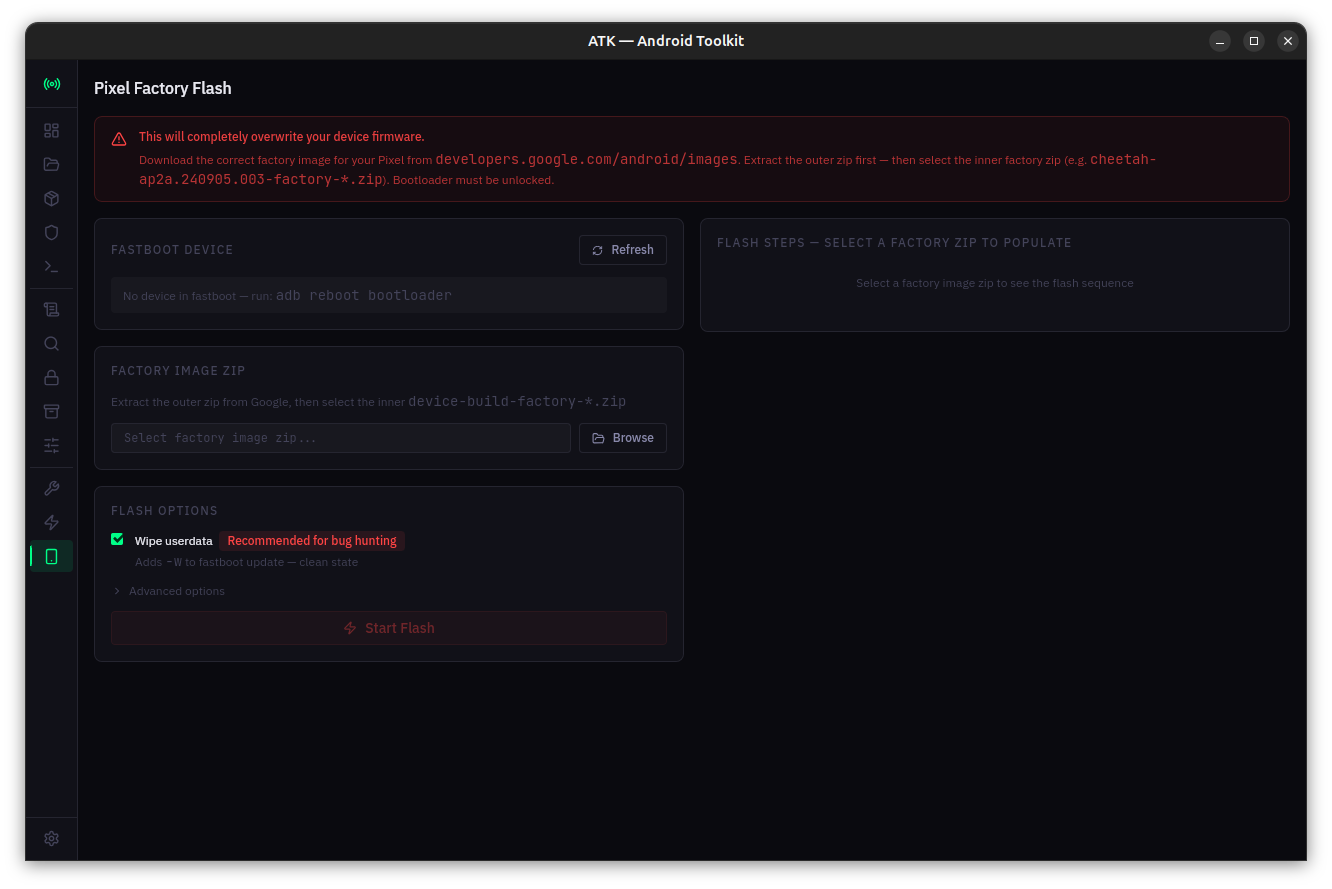
Task: Click the 'Pixel Factory Flash' heading
Action: click(163, 88)
